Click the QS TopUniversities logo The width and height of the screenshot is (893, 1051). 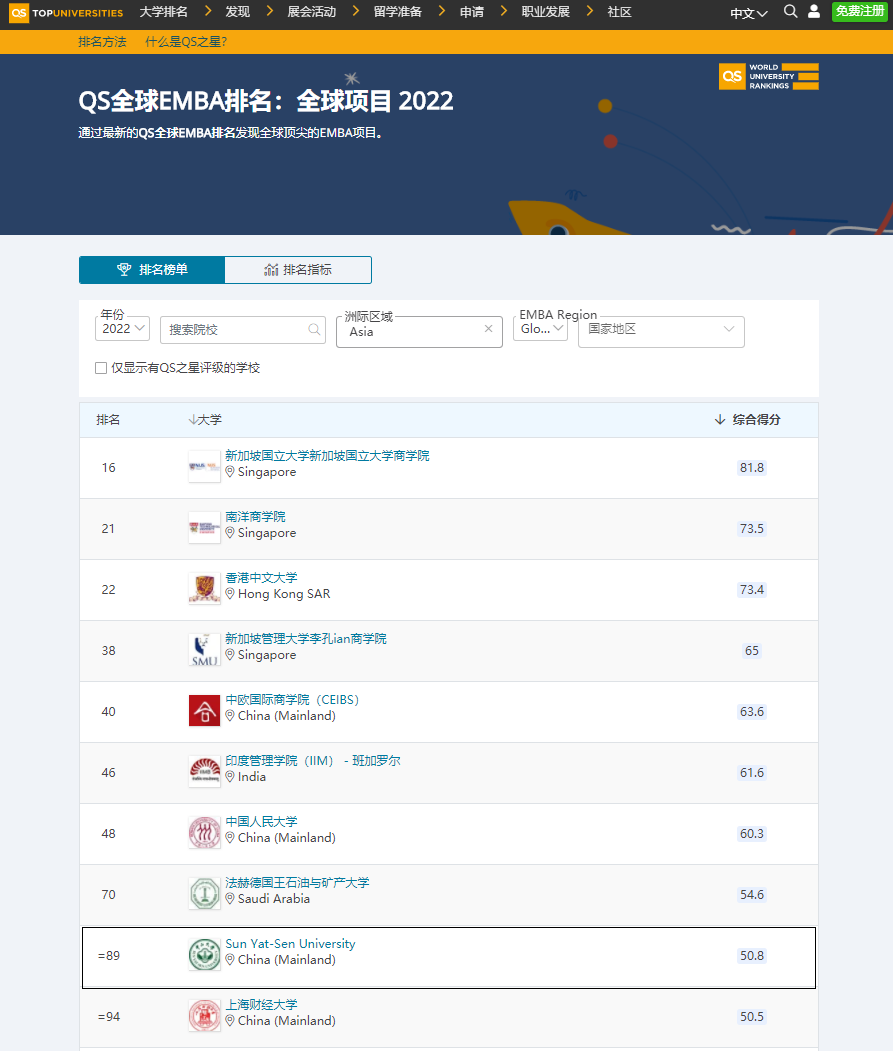[x=66, y=12]
